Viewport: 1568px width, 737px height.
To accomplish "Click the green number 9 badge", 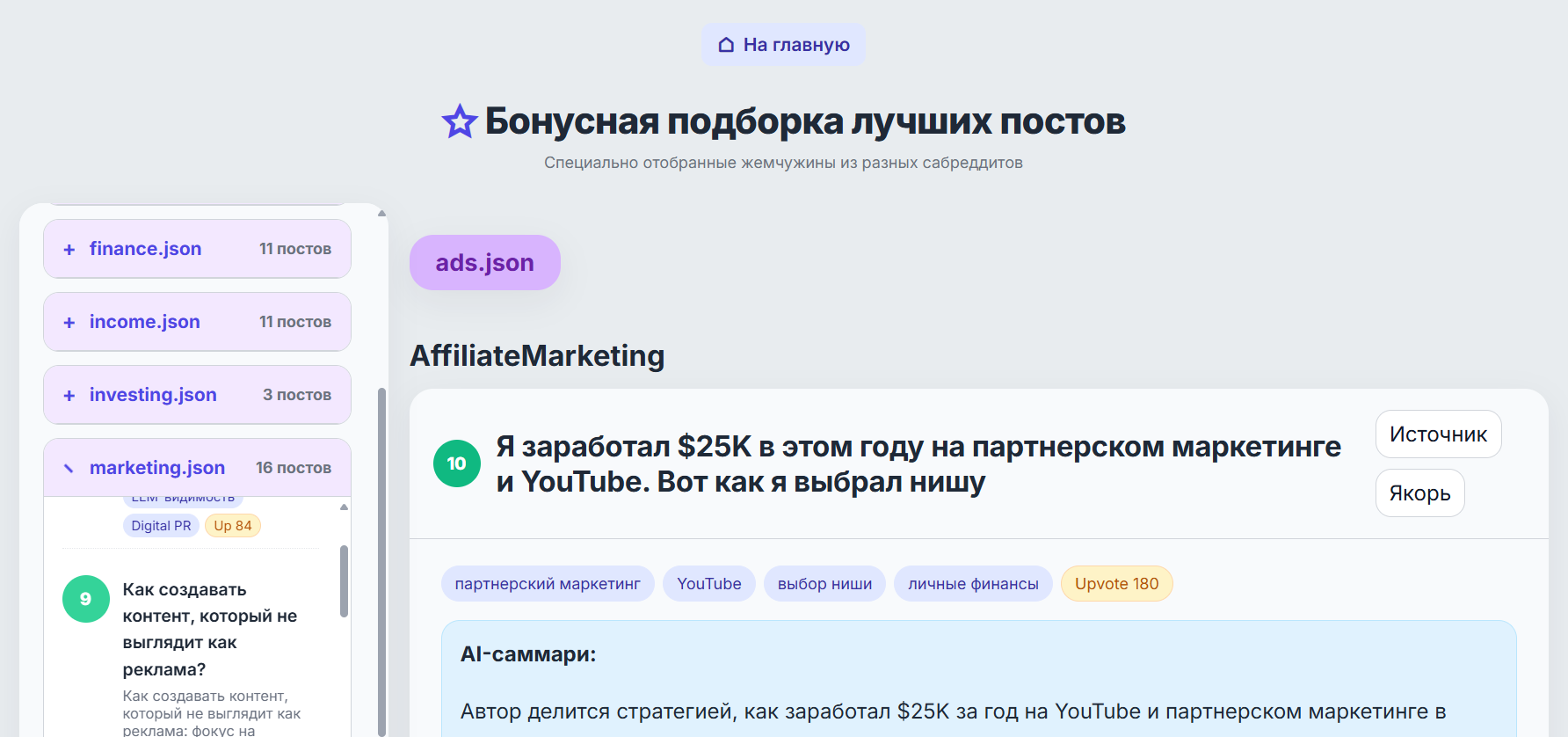I will 86,599.
